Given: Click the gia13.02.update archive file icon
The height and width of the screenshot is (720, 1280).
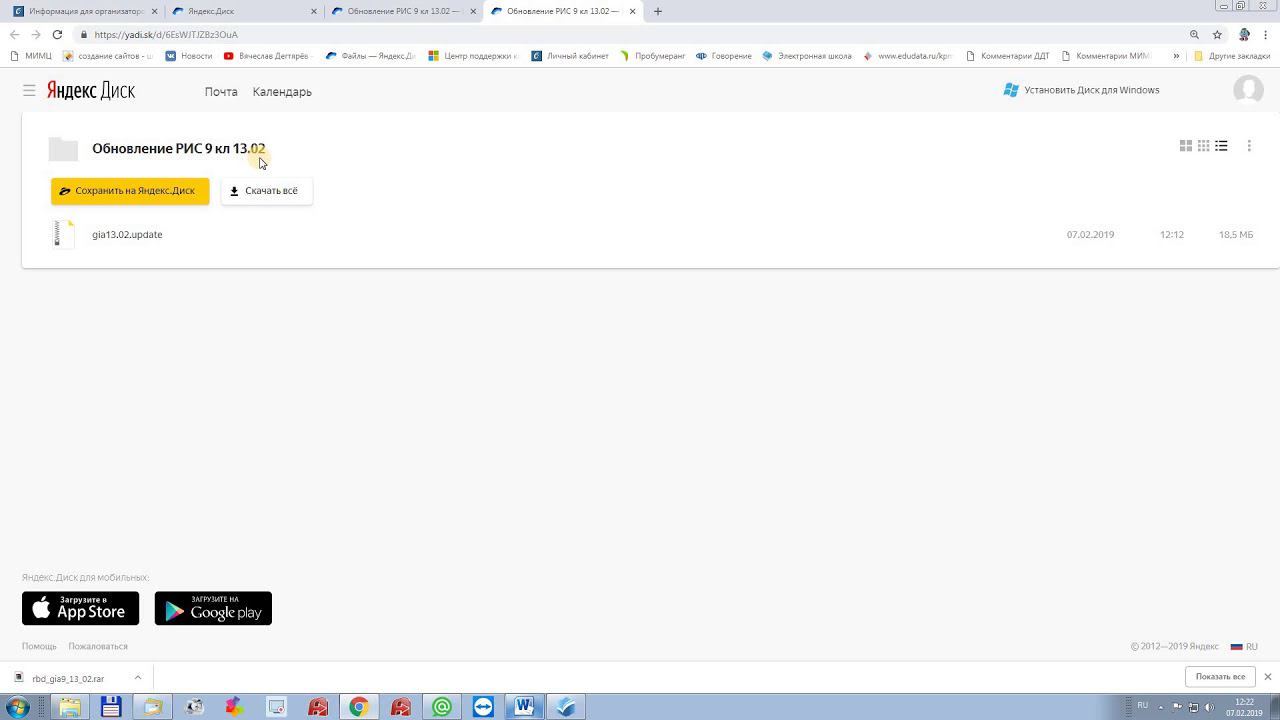Looking at the screenshot, I should [x=63, y=234].
